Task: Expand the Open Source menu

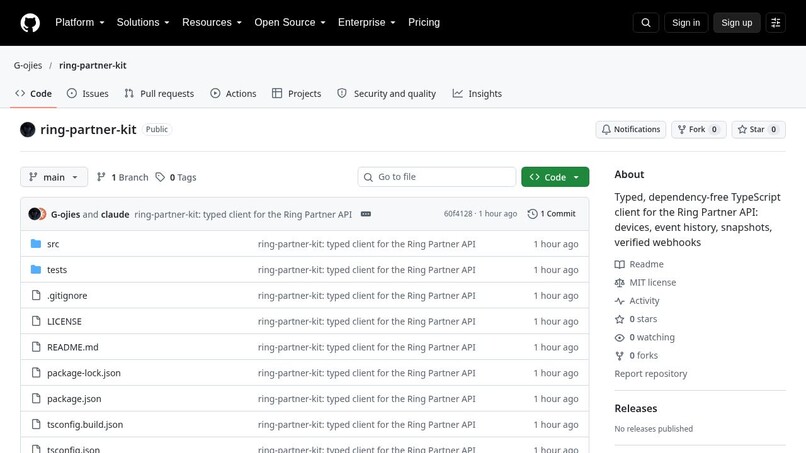Action: (290, 23)
